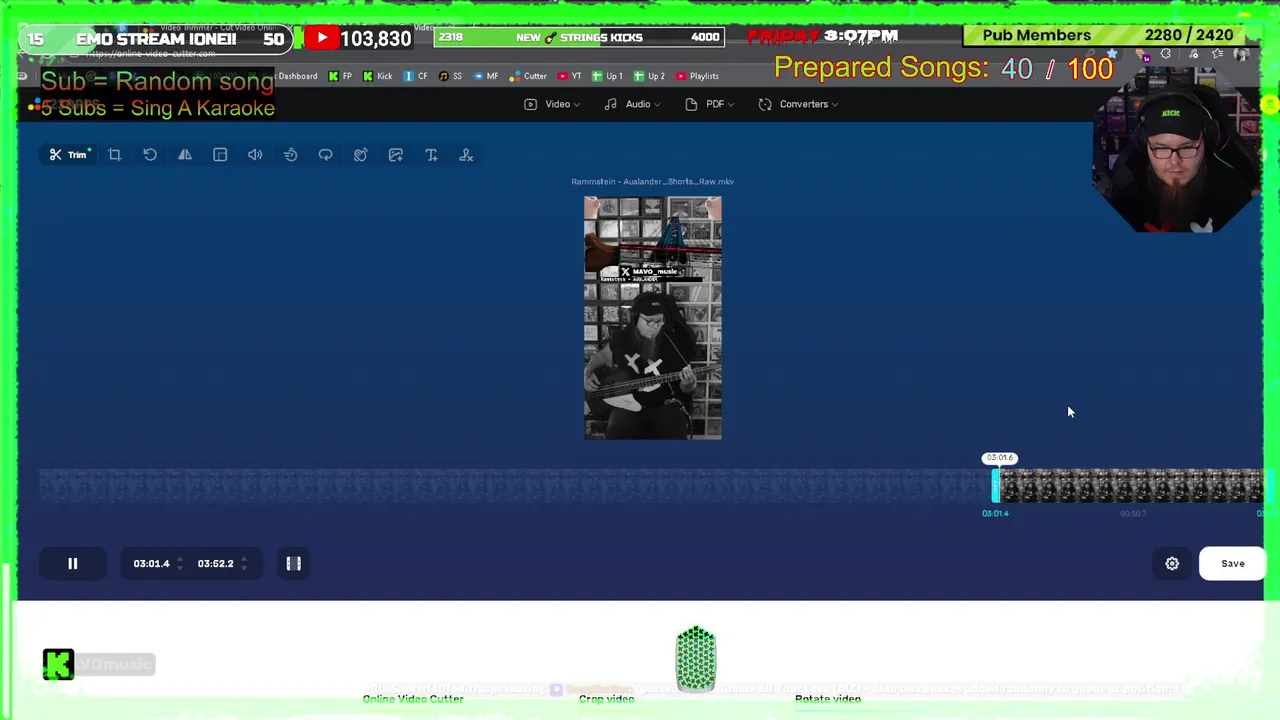Open encoding settings gear icon
The height and width of the screenshot is (720, 1280).
tap(1172, 564)
